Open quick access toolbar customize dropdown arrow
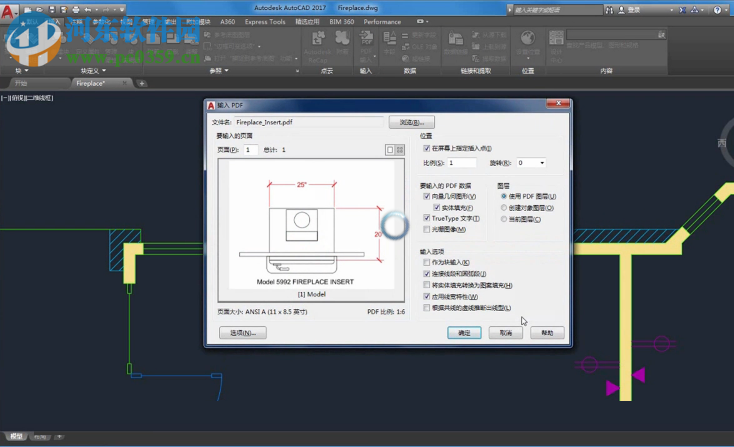The height and width of the screenshot is (447, 734). [x=122, y=10]
